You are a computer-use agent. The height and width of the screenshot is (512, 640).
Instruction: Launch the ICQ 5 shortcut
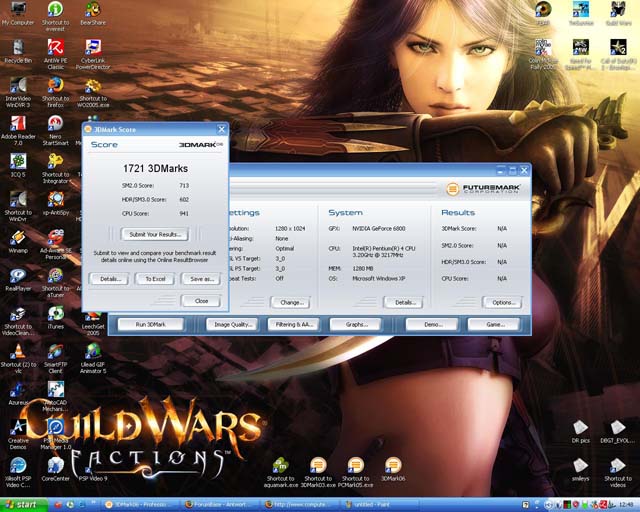click(18, 165)
